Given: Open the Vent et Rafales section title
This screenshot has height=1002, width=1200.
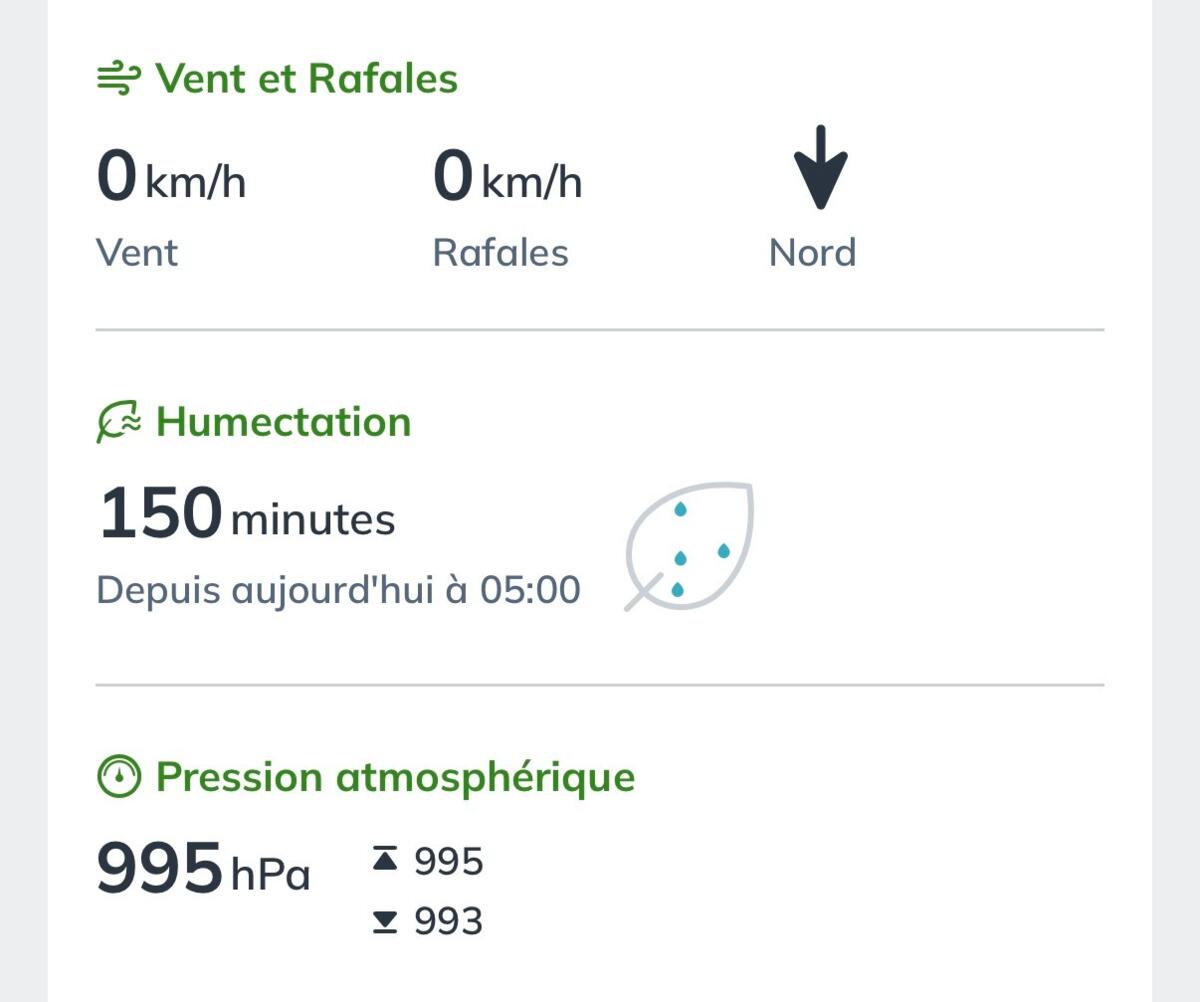Looking at the screenshot, I should tap(307, 78).
